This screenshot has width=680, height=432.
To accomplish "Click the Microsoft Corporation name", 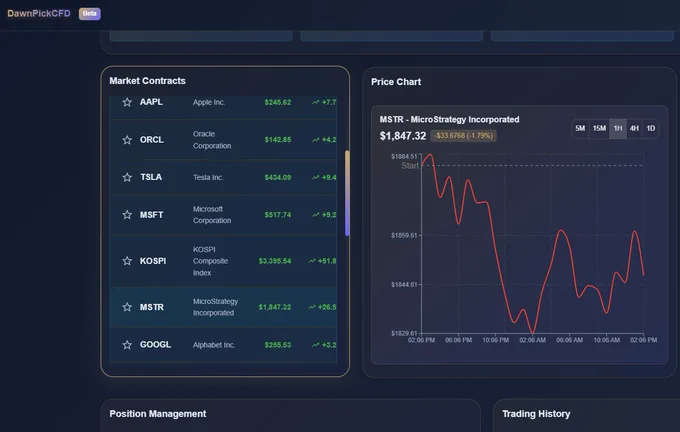I will coord(212,215).
